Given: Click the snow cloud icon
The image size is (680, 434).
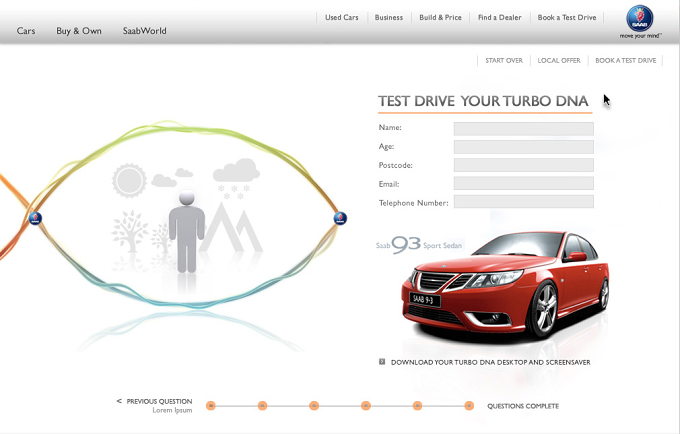Looking at the screenshot, I should pyautogui.click(x=235, y=179).
